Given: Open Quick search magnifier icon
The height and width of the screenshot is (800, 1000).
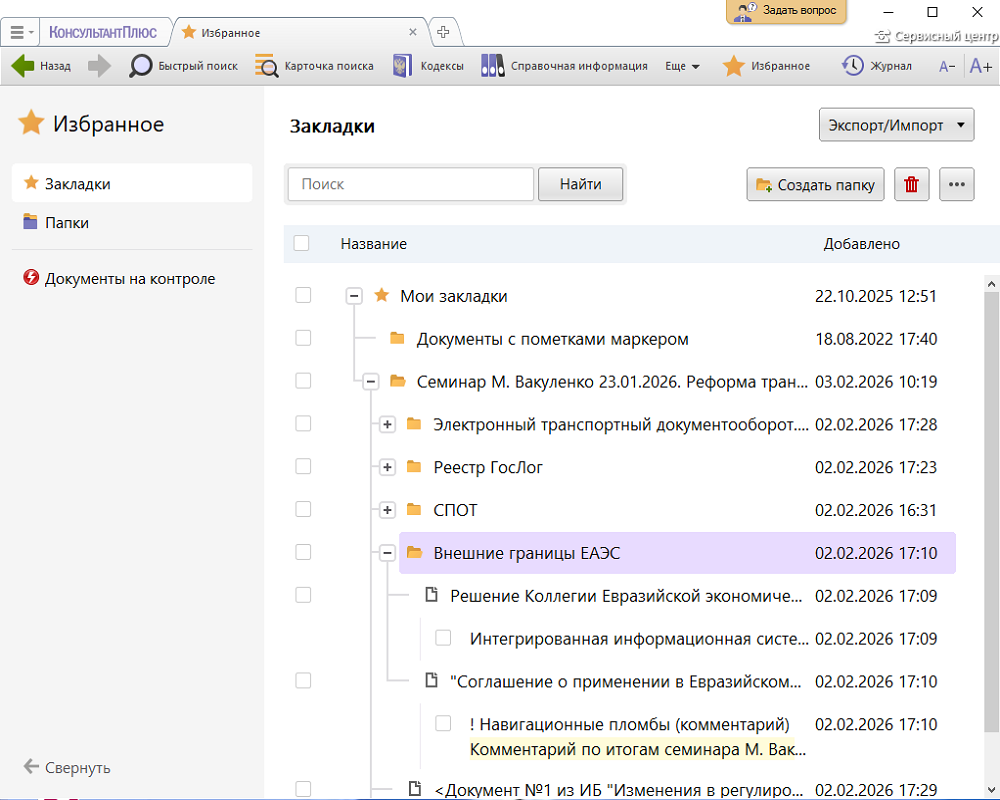Looking at the screenshot, I should click(141, 66).
